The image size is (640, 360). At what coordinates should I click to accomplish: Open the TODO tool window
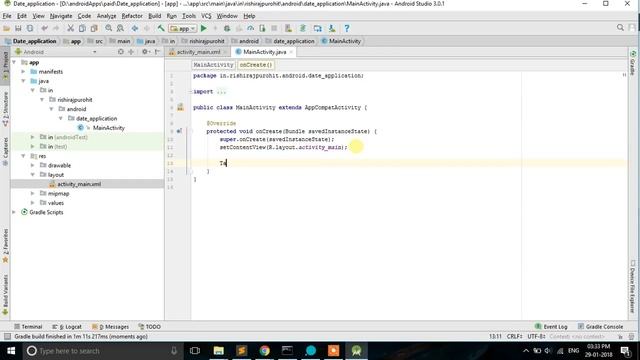149,327
